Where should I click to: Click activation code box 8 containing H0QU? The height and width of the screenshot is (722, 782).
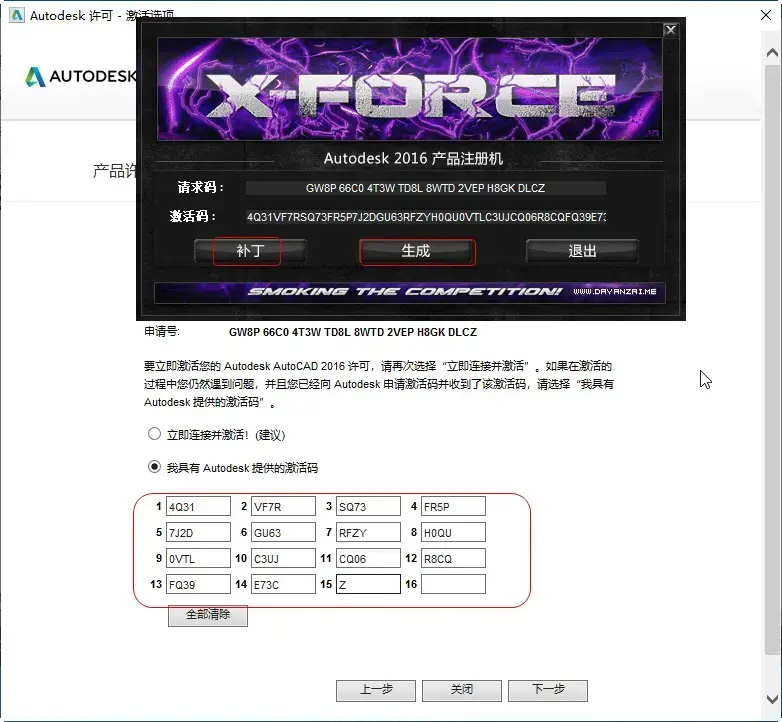click(x=453, y=532)
